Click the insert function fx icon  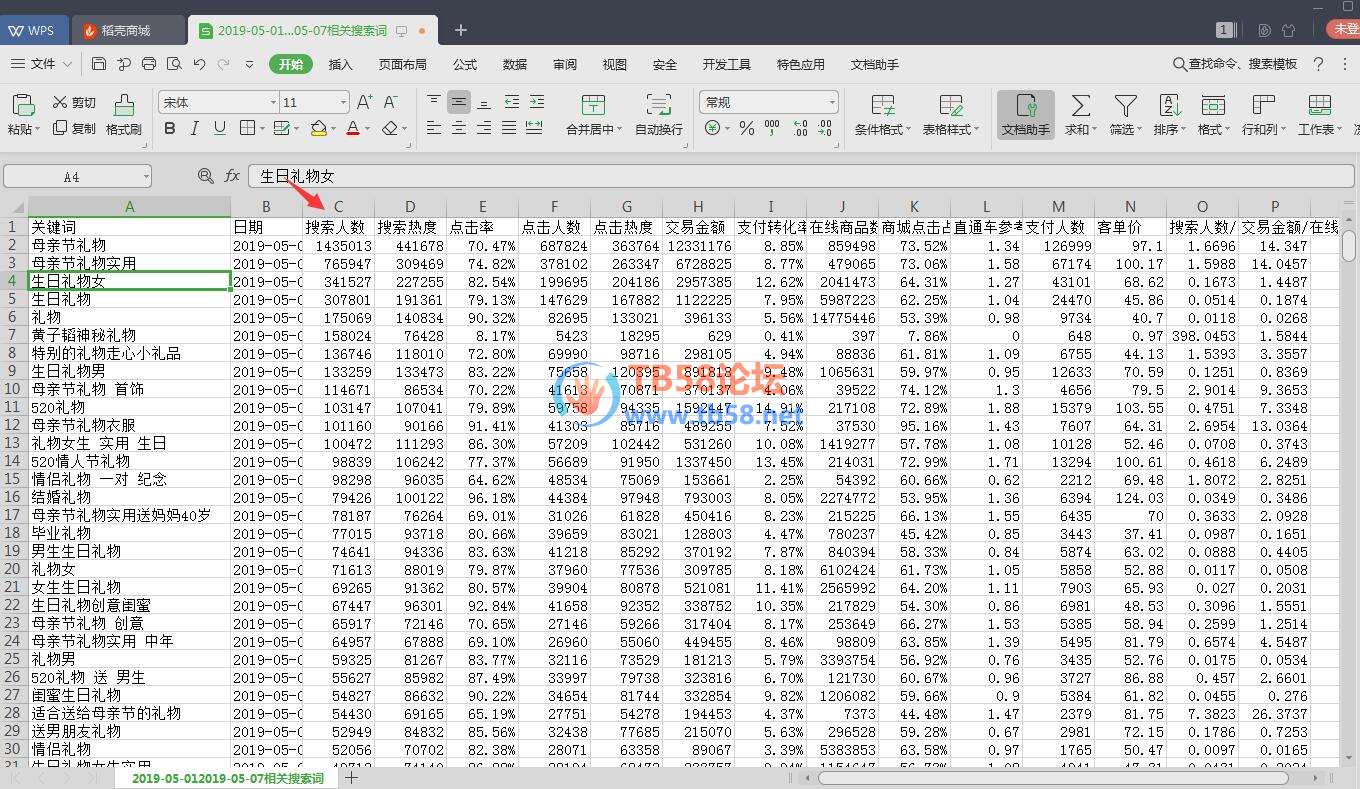[x=232, y=176]
